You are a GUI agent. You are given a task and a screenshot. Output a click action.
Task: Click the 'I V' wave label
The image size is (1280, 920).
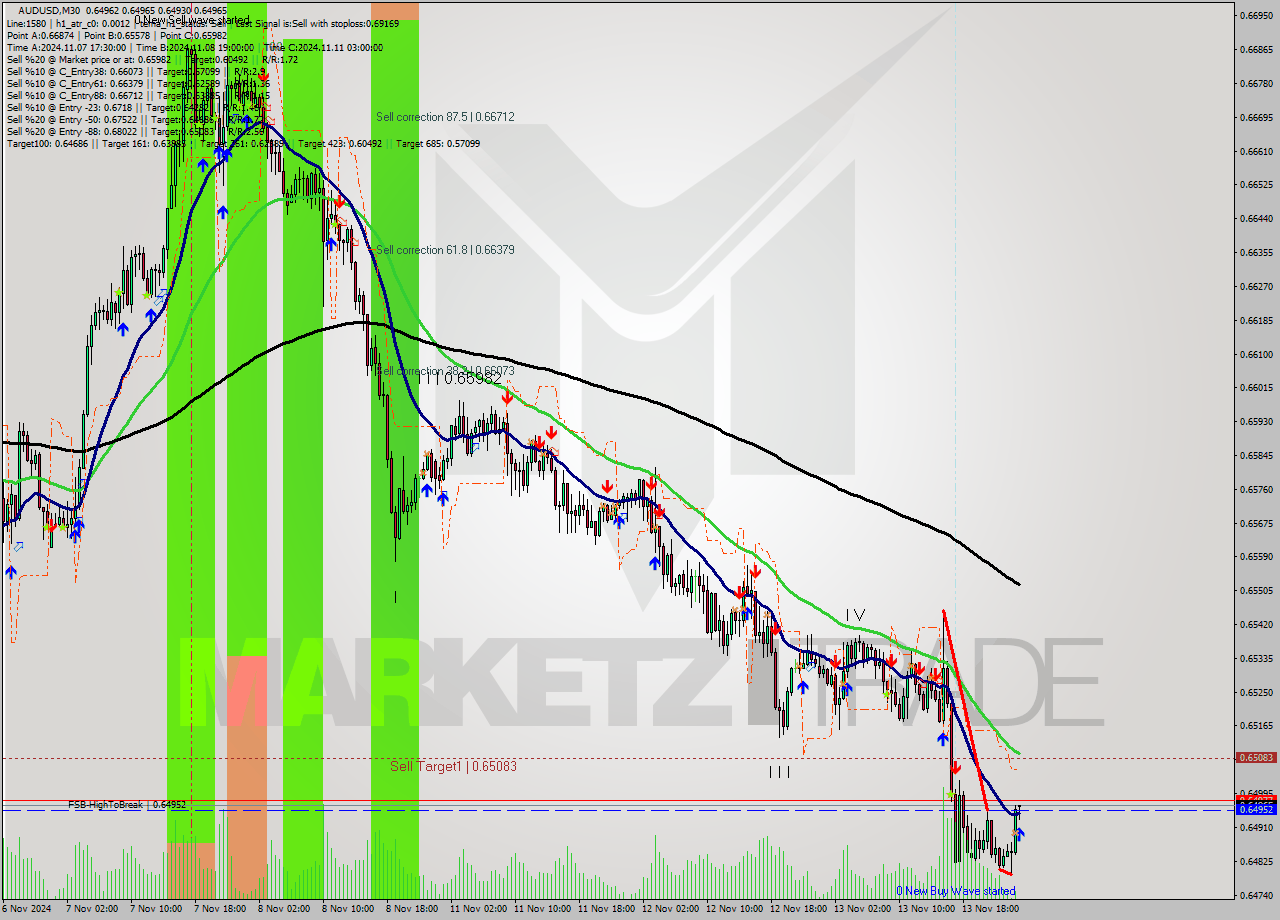pos(855,614)
